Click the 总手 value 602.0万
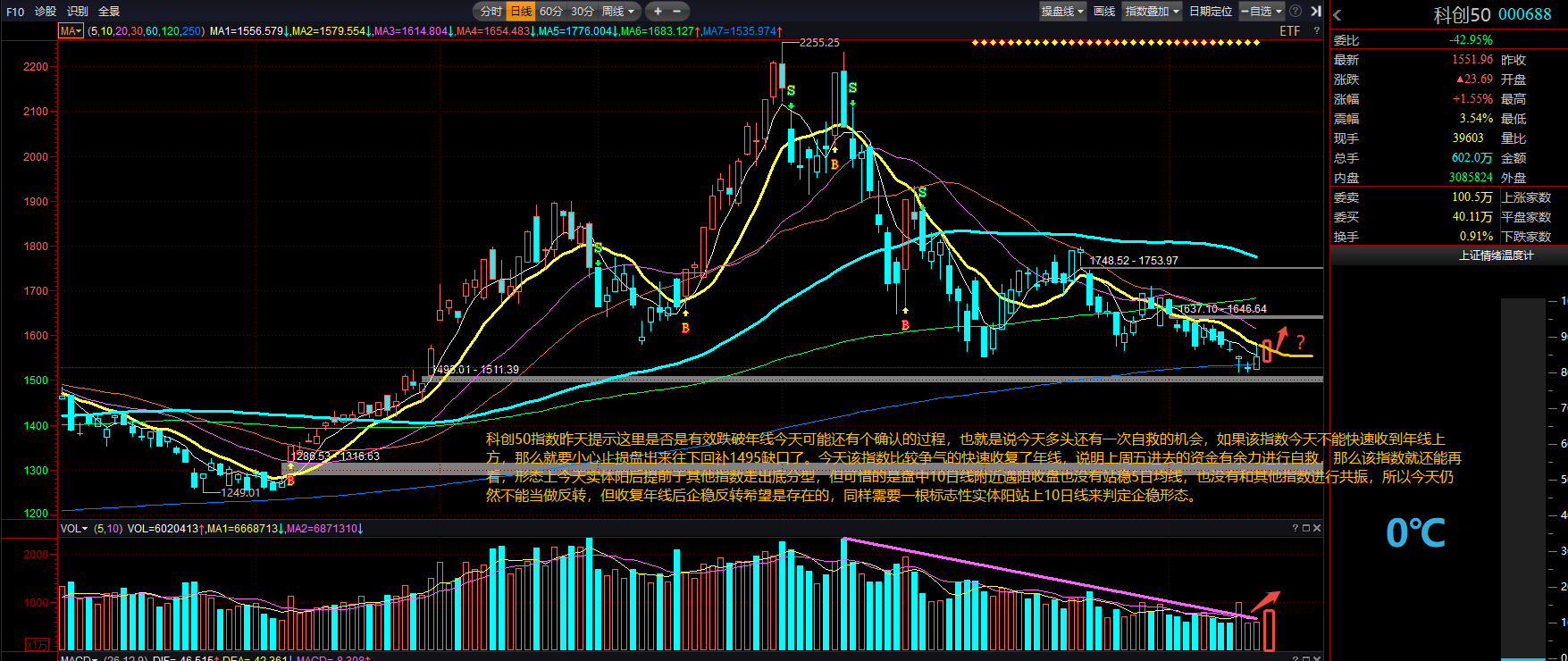The image size is (1568, 661). tap(1472, 158)
